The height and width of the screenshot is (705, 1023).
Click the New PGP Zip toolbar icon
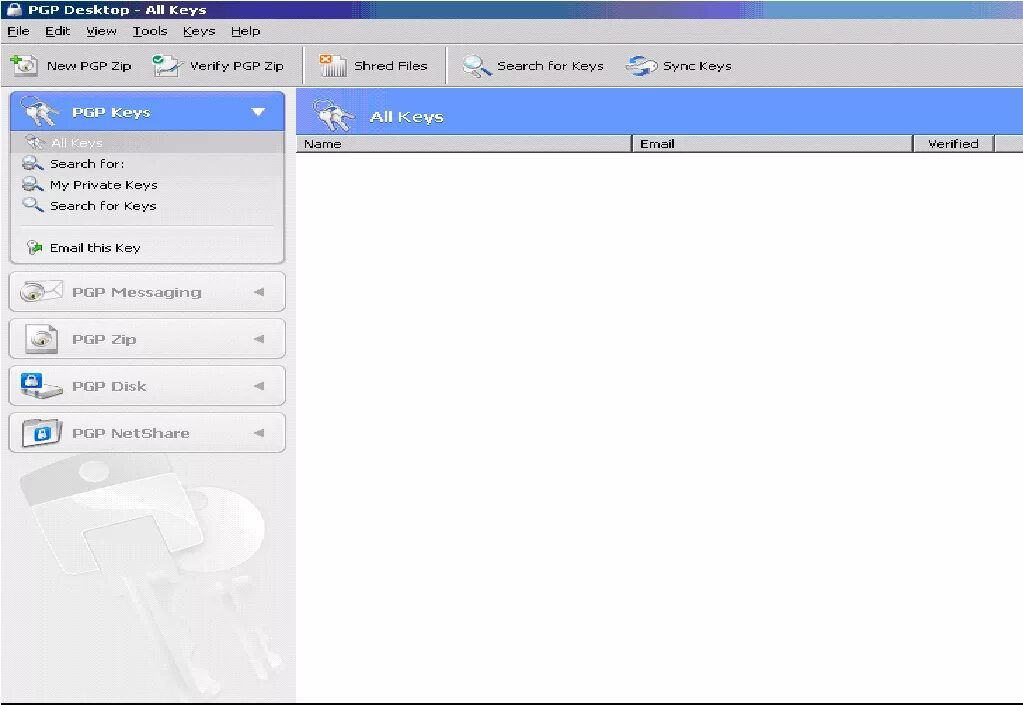click(24, 65)
